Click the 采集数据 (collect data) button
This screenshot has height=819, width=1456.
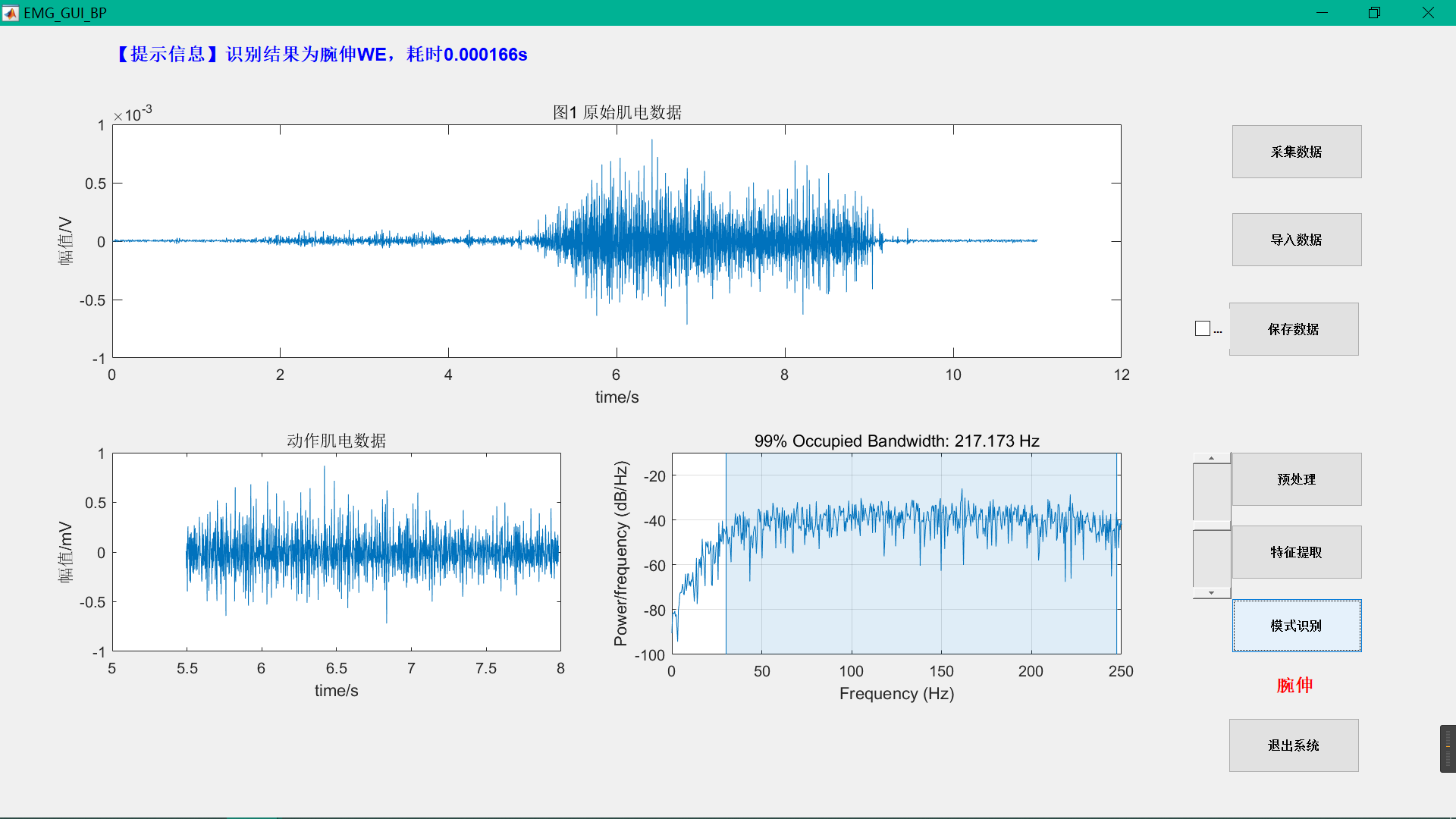(1296, 151)
